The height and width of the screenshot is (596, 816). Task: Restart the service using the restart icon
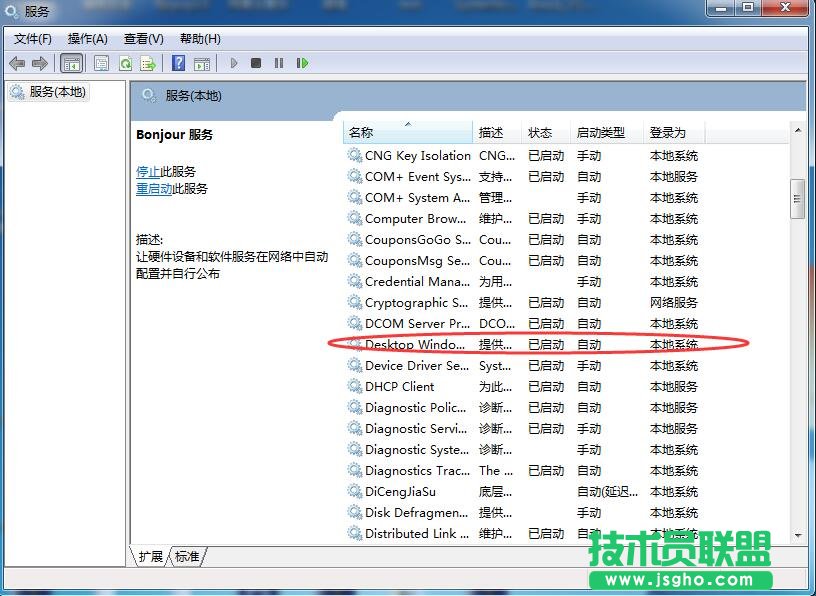[303, 63]
